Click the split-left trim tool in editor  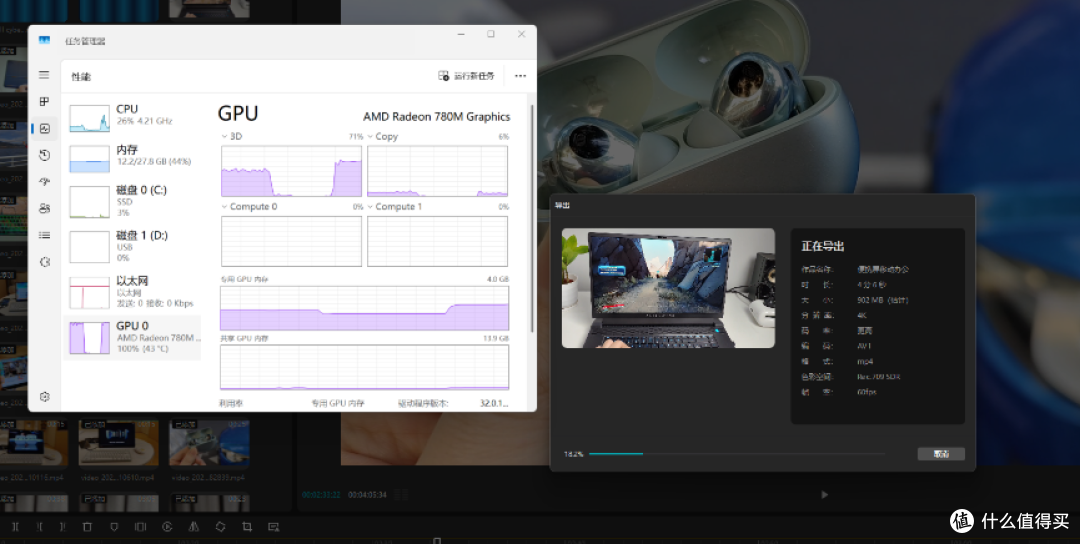point(39,527)
